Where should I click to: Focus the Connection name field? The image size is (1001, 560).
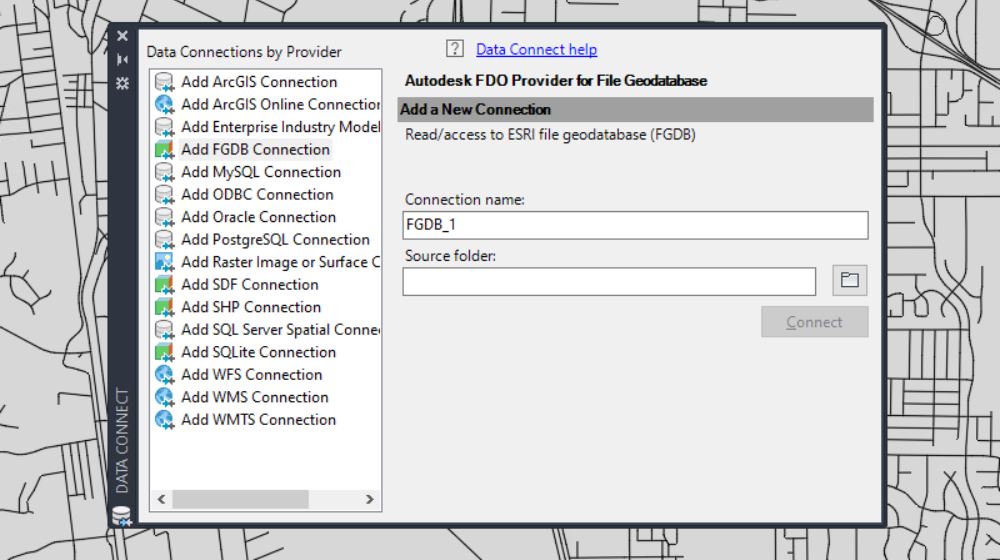[x=635, y=225]
